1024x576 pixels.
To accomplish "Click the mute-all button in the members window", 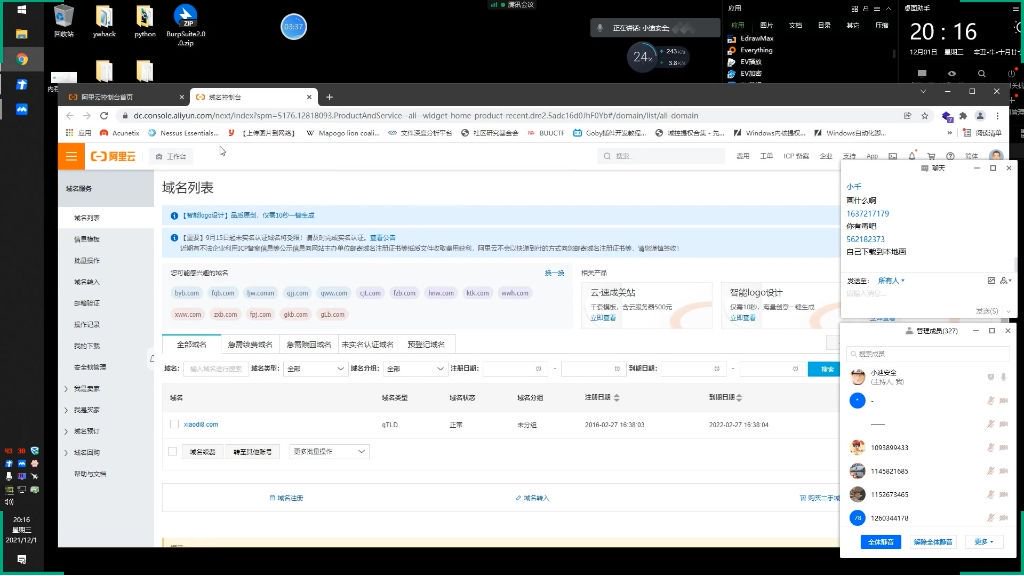I will tap(880, 542).
